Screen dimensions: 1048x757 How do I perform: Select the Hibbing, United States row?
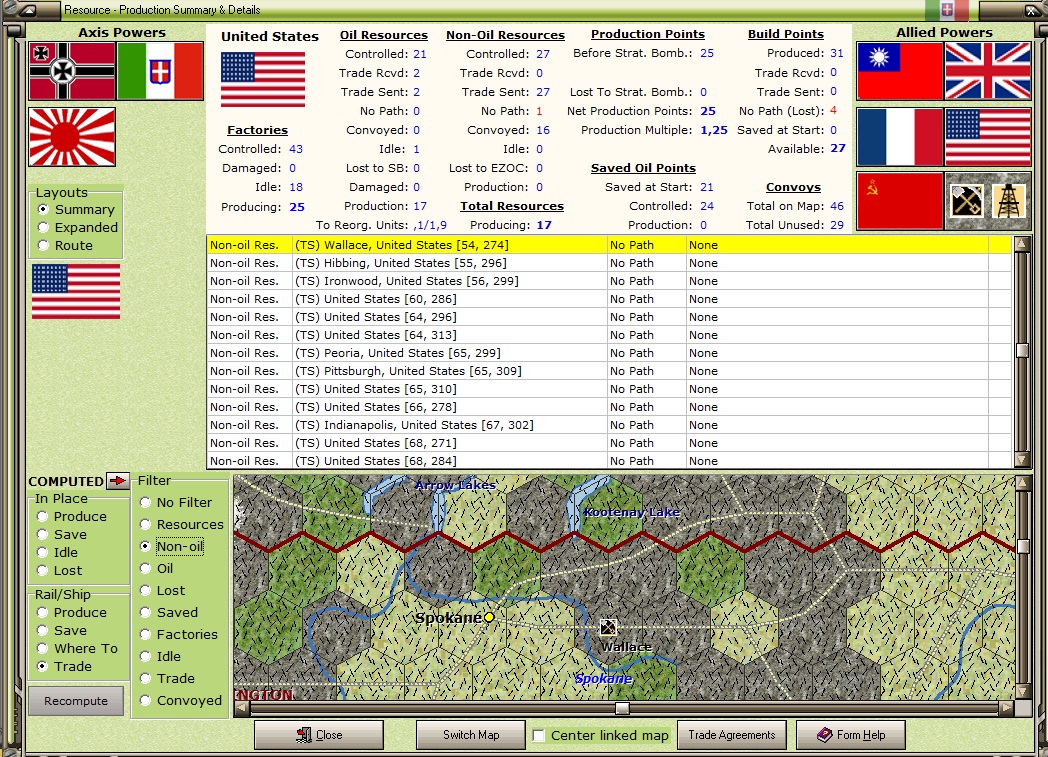pos(609,263)
